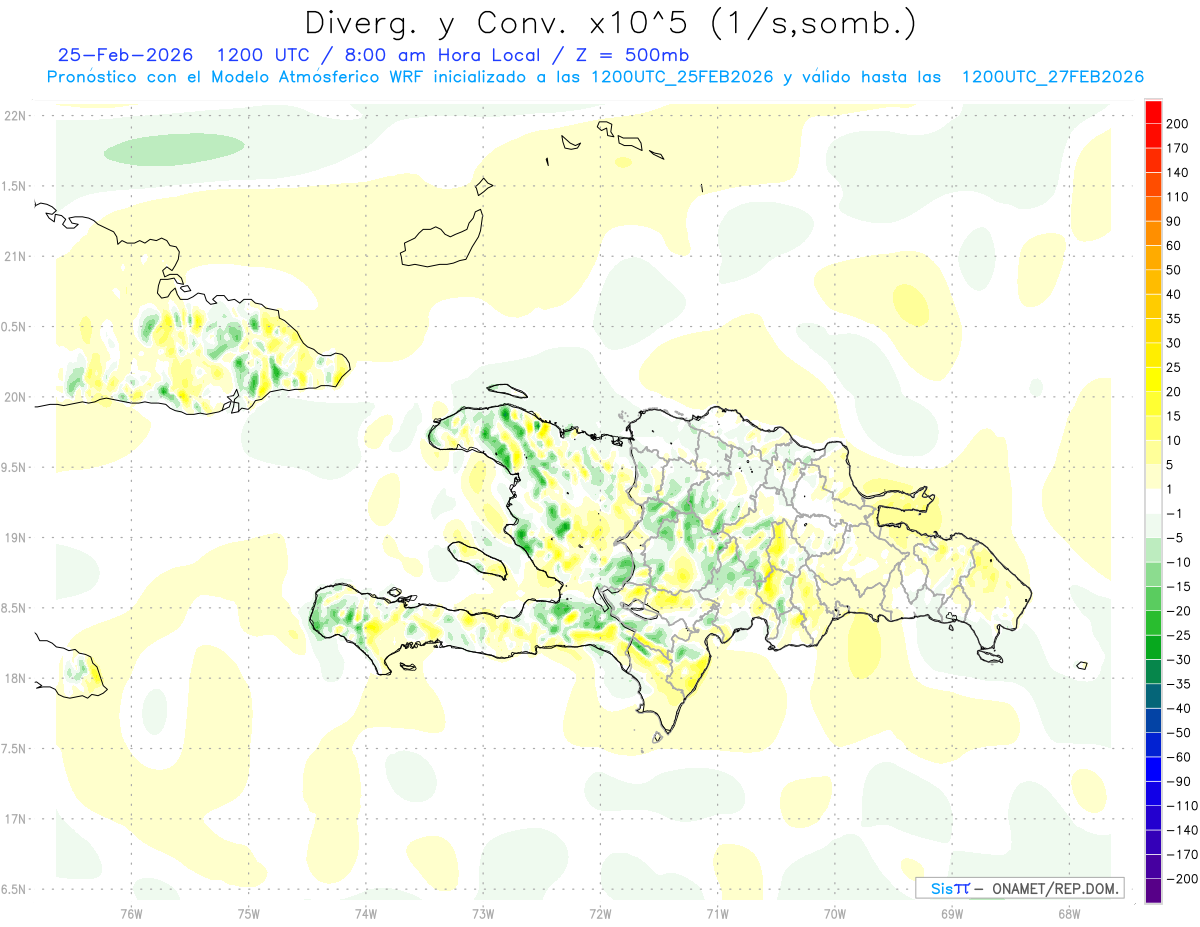Click the '76W' longitude label
1200x927 pixels.
coord(131,914)
